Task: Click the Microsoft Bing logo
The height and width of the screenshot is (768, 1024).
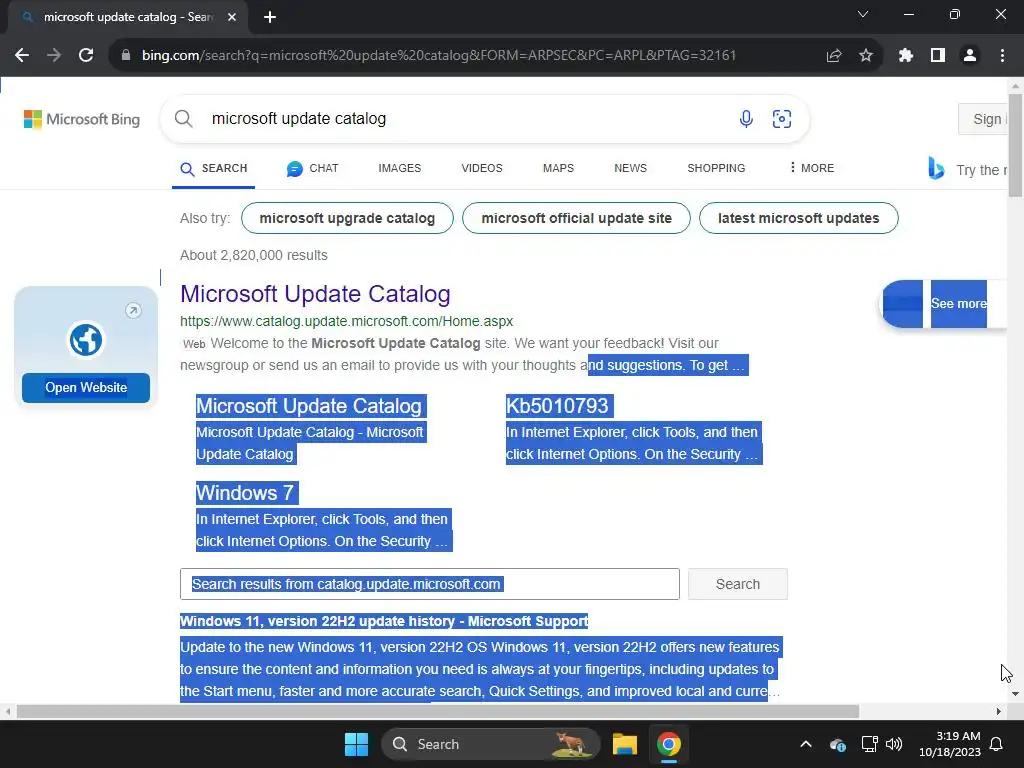Action: coord(82,120)
